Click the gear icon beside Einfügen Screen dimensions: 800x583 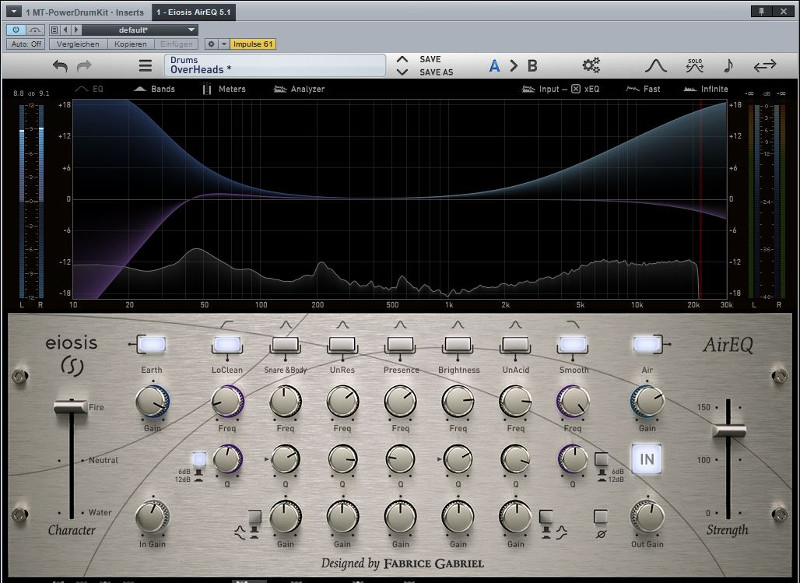[x=211, y=44]
